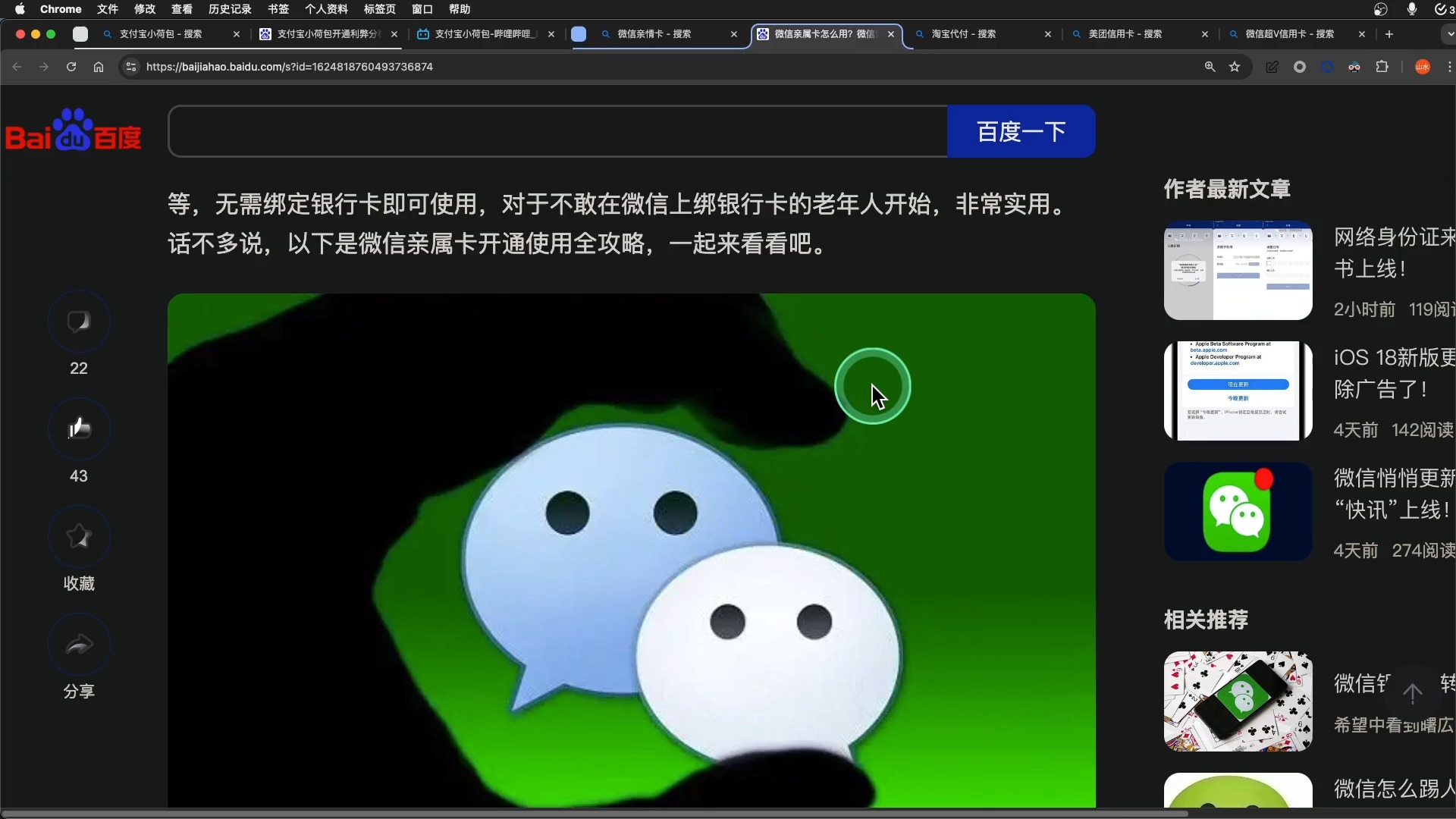Image resolution: width=1456 pixels, height=819 pixels.
Task: Open the browser extensions puzzle icon
Action: click(1382, 67)
